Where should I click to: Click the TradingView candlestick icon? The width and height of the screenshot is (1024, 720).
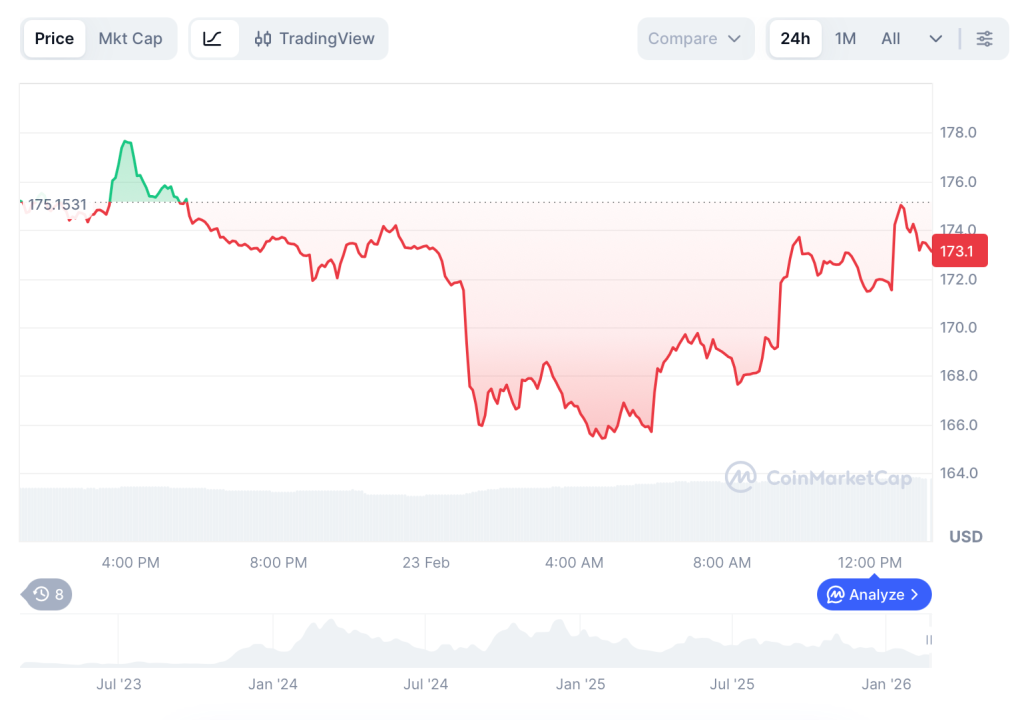(263, 39)
